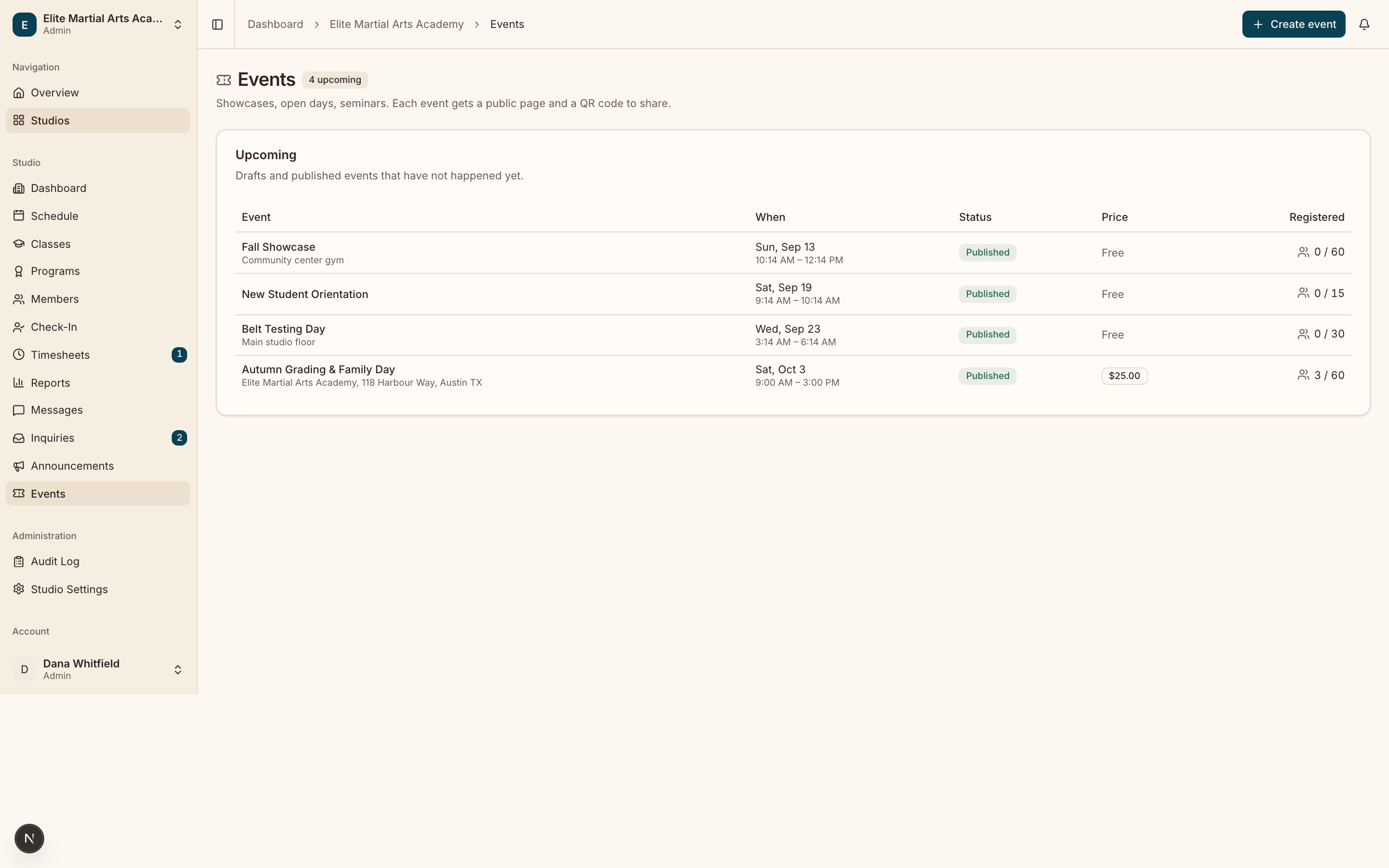This screenshot has width=1389, height=868.
Task: Click the Wed, Sep 23 date
Action: (x=788, y=329)
